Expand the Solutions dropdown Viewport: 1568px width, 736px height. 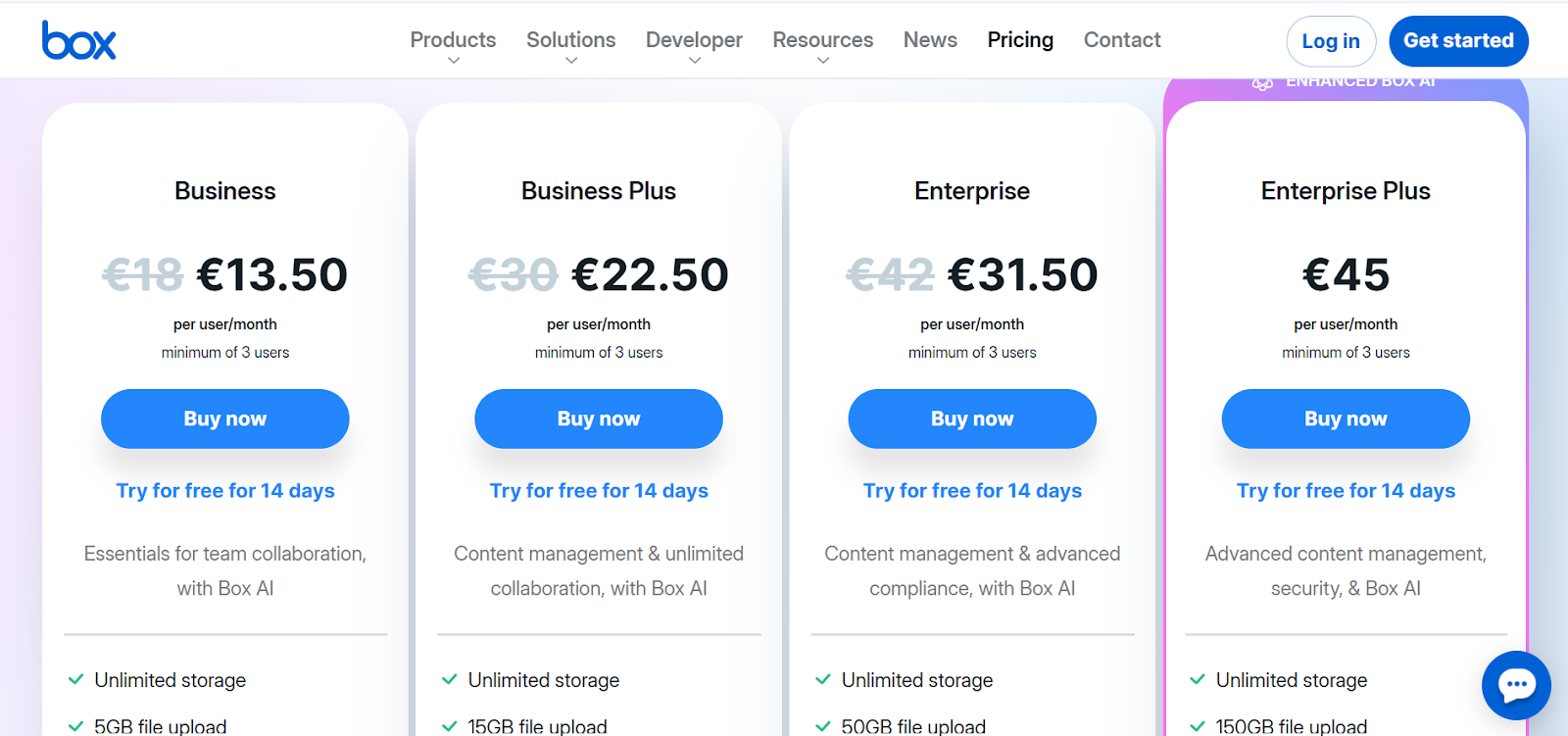(570, 39)
